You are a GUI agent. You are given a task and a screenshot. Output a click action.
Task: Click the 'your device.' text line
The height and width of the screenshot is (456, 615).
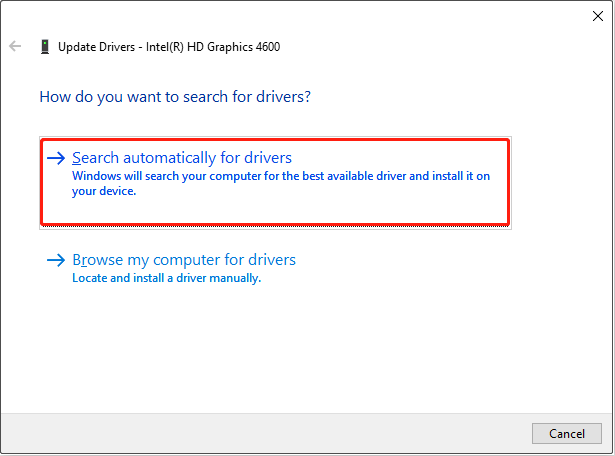(x=104, y=191)
